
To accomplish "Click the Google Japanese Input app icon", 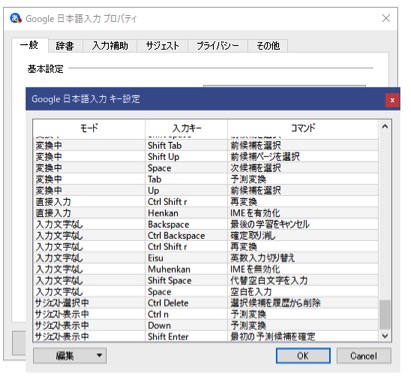I will point(16,18).
